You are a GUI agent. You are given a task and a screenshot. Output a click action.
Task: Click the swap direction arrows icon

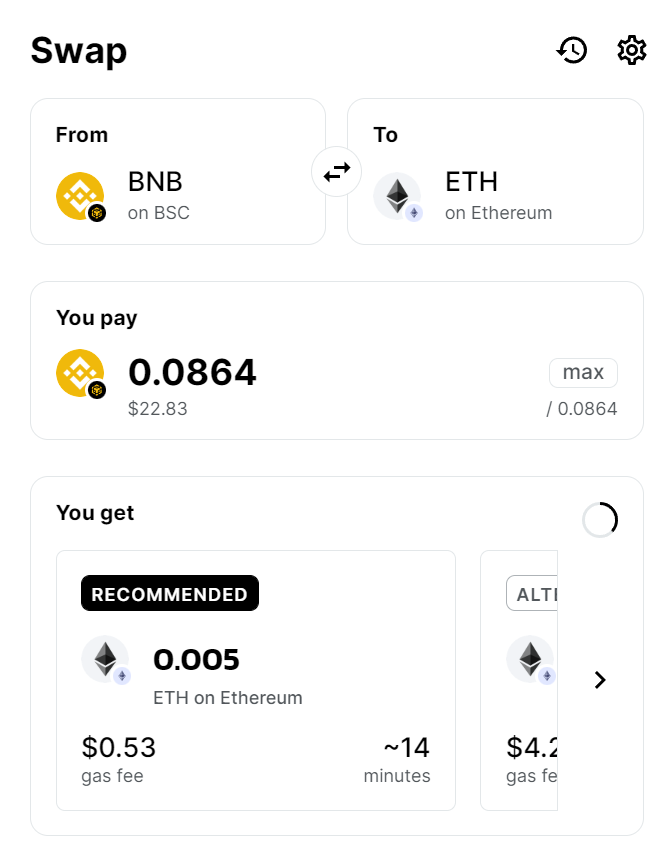pyautogui.click(x=336, y=172)
